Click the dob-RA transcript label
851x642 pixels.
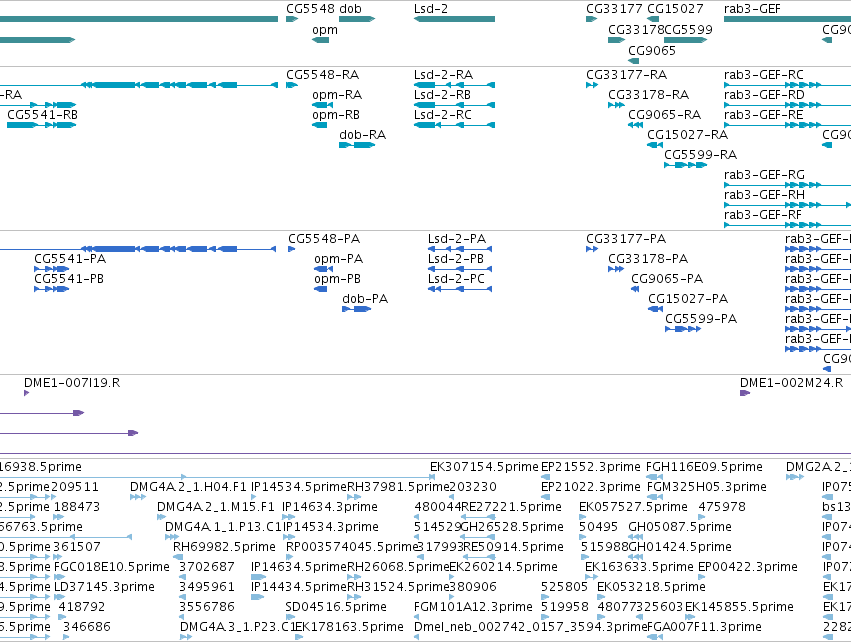tap(363, 135)
